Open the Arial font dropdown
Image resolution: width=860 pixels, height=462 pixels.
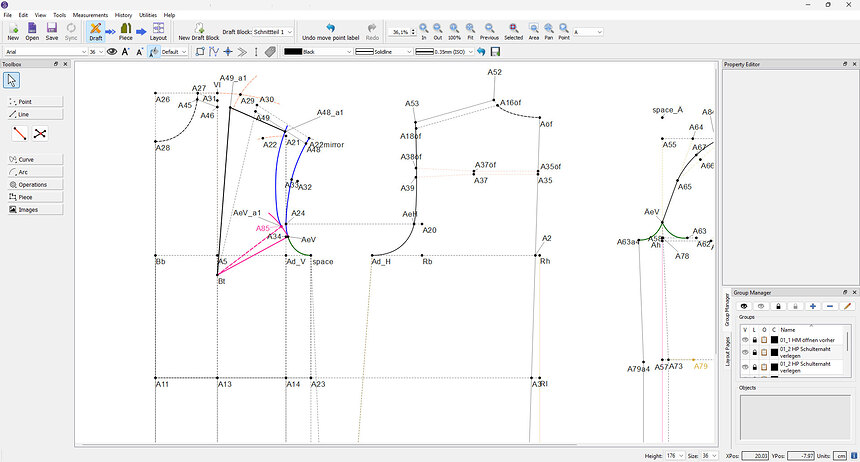click(x=46, y=52)
